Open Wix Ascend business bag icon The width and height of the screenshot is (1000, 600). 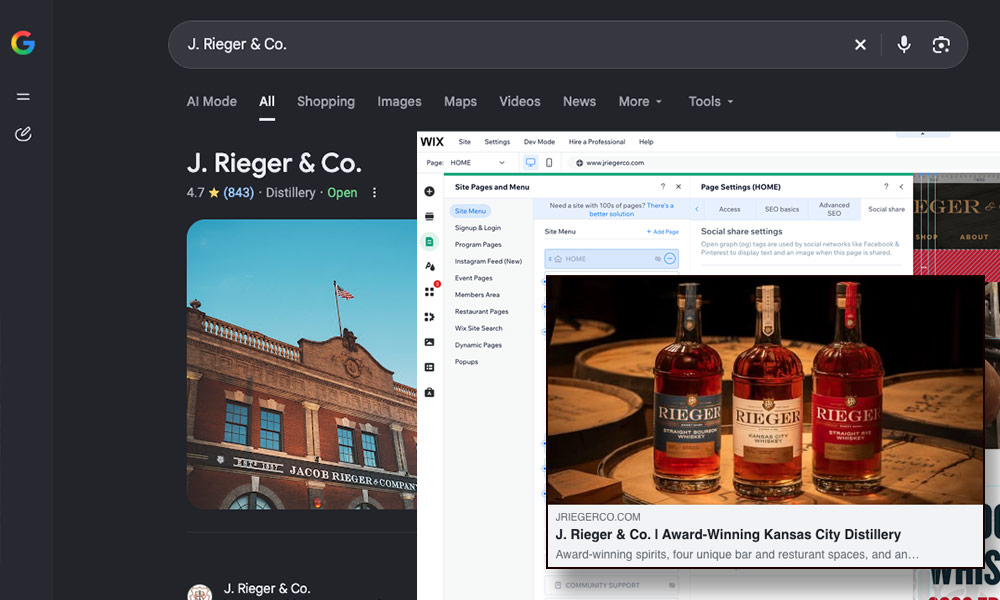[429, 392]
